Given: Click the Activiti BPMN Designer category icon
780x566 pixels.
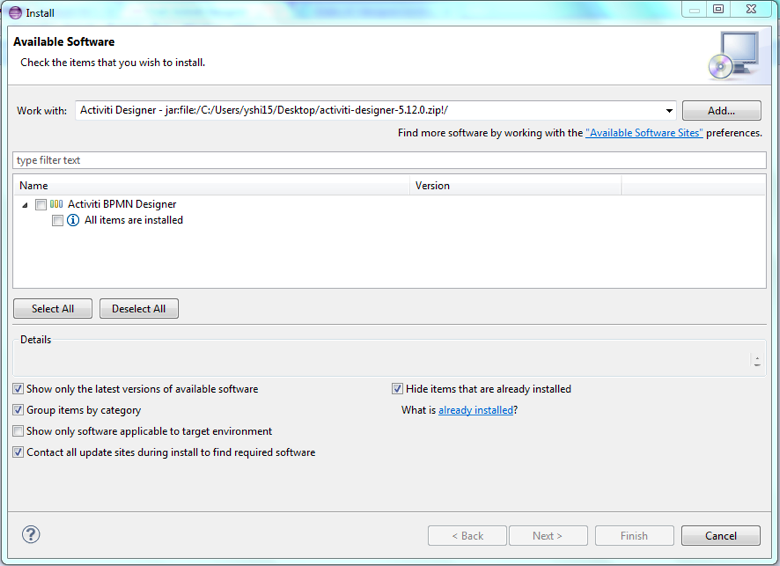Looking at the screenshot, I should pos(56,204).
